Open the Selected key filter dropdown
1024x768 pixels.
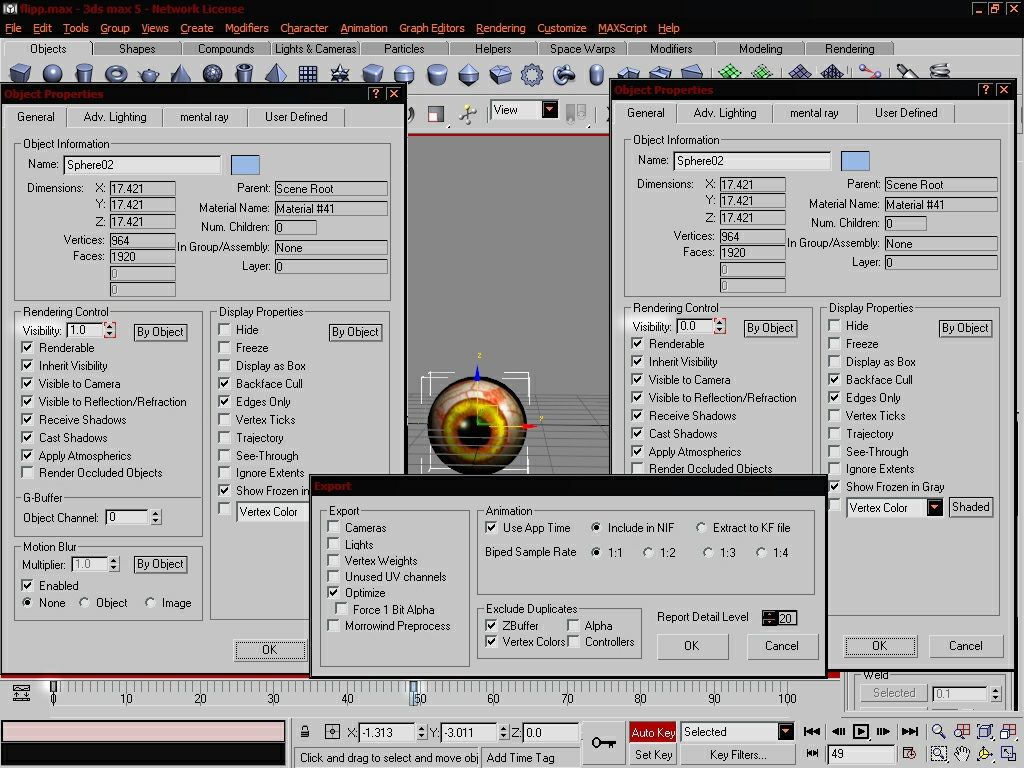pyautogui.click(x=786, y=731)
